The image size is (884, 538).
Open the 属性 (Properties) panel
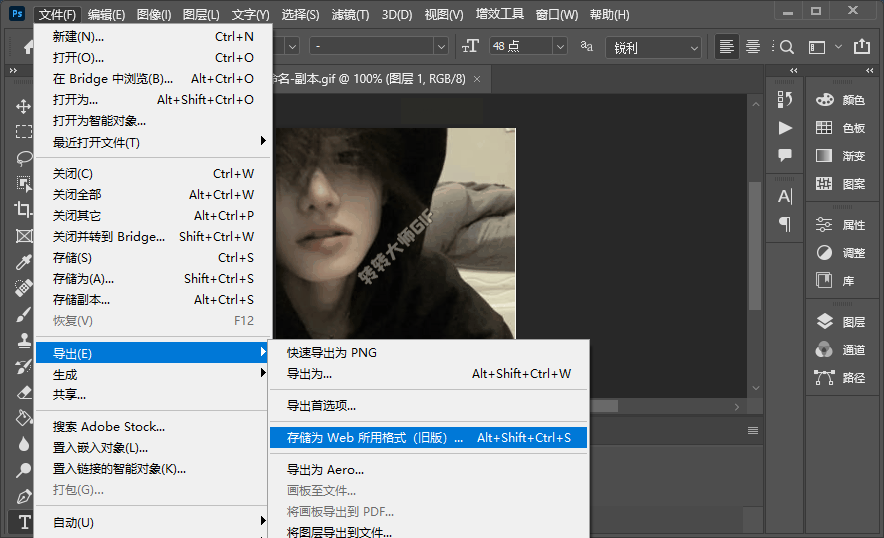coord(841,225)
